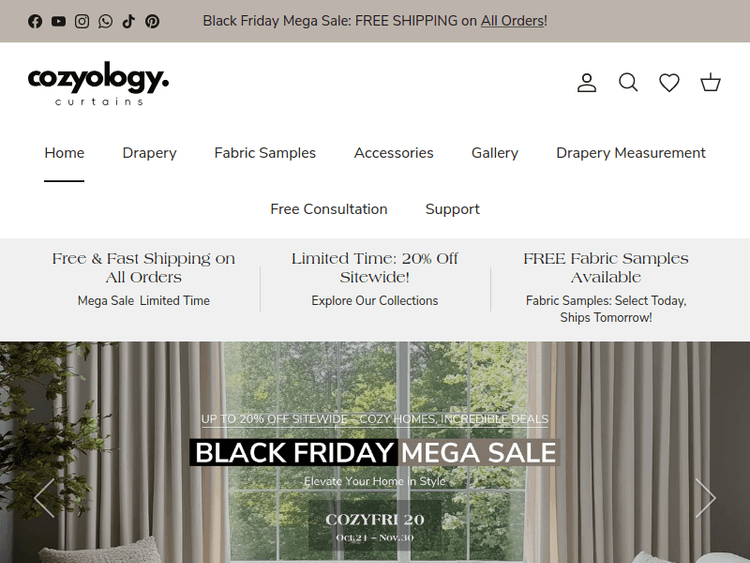
Task: Open WhatsApp chat icon
Action: tap(105, 21)
